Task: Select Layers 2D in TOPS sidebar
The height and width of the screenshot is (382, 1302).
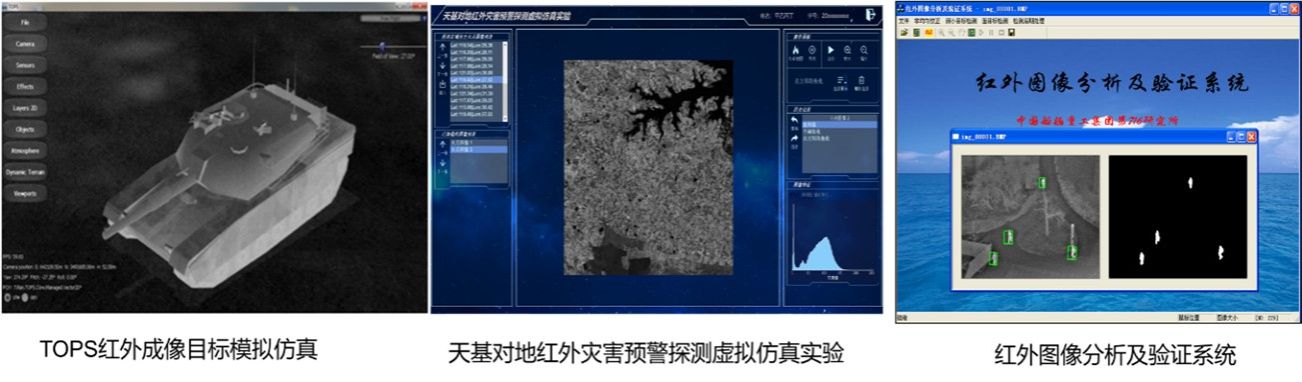Action: pyautogui.click(x=24, y=108)
